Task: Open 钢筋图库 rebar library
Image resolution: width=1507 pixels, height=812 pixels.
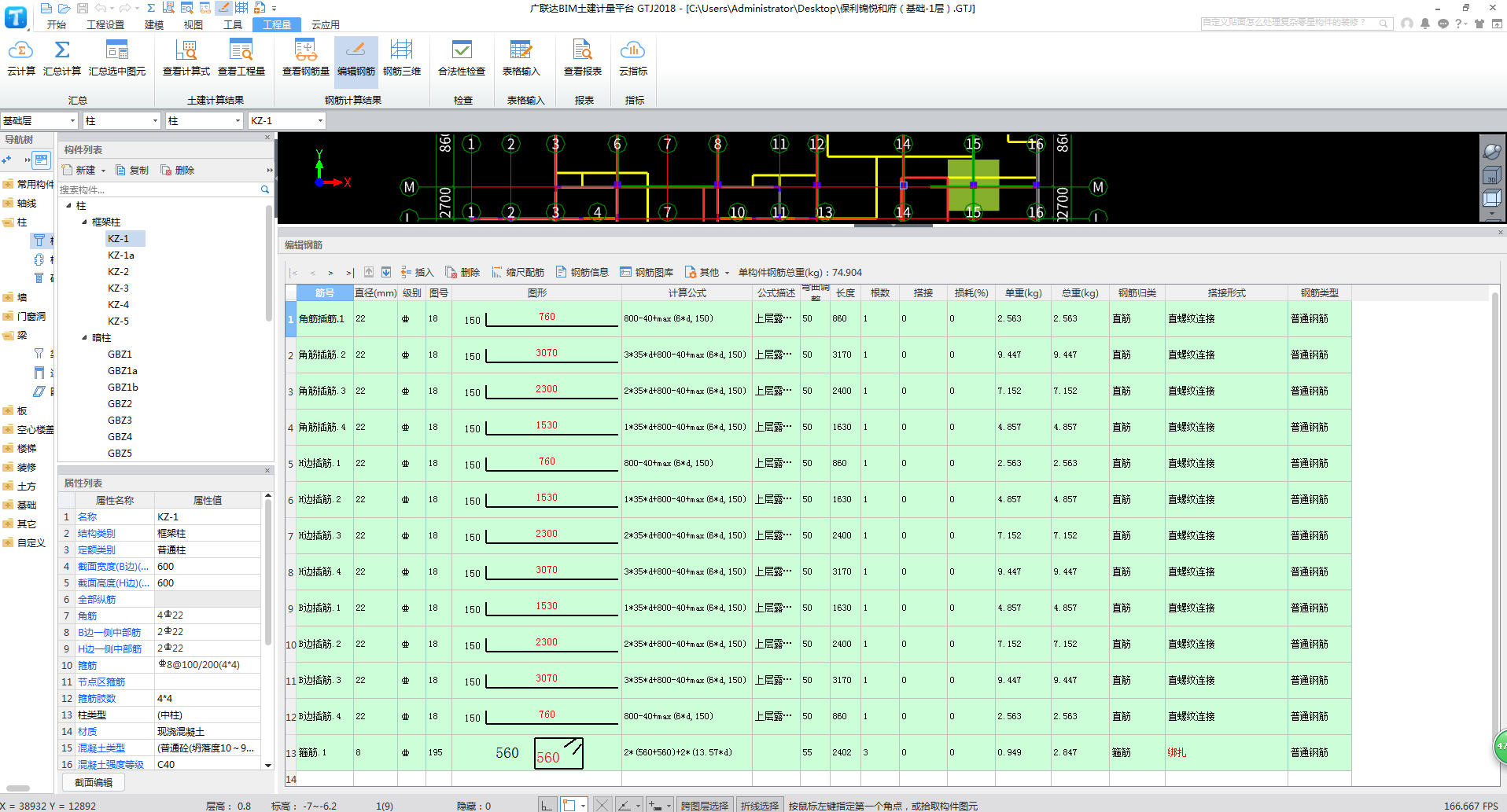Action: 647,272
